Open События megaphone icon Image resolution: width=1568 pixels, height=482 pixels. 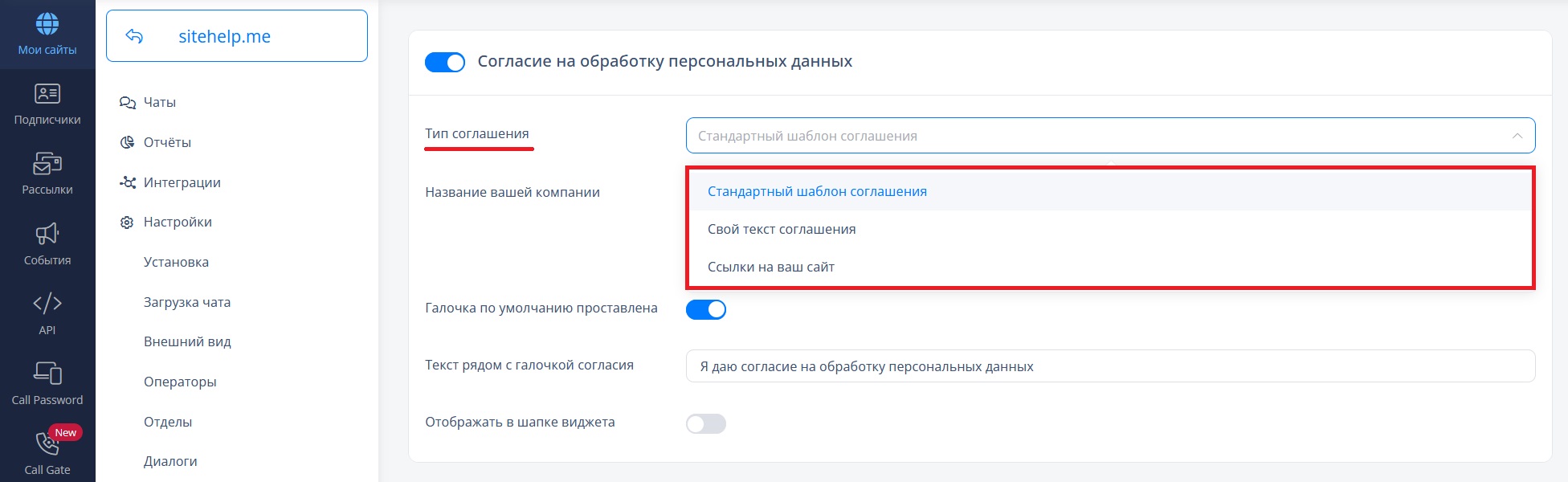point(47,234)
